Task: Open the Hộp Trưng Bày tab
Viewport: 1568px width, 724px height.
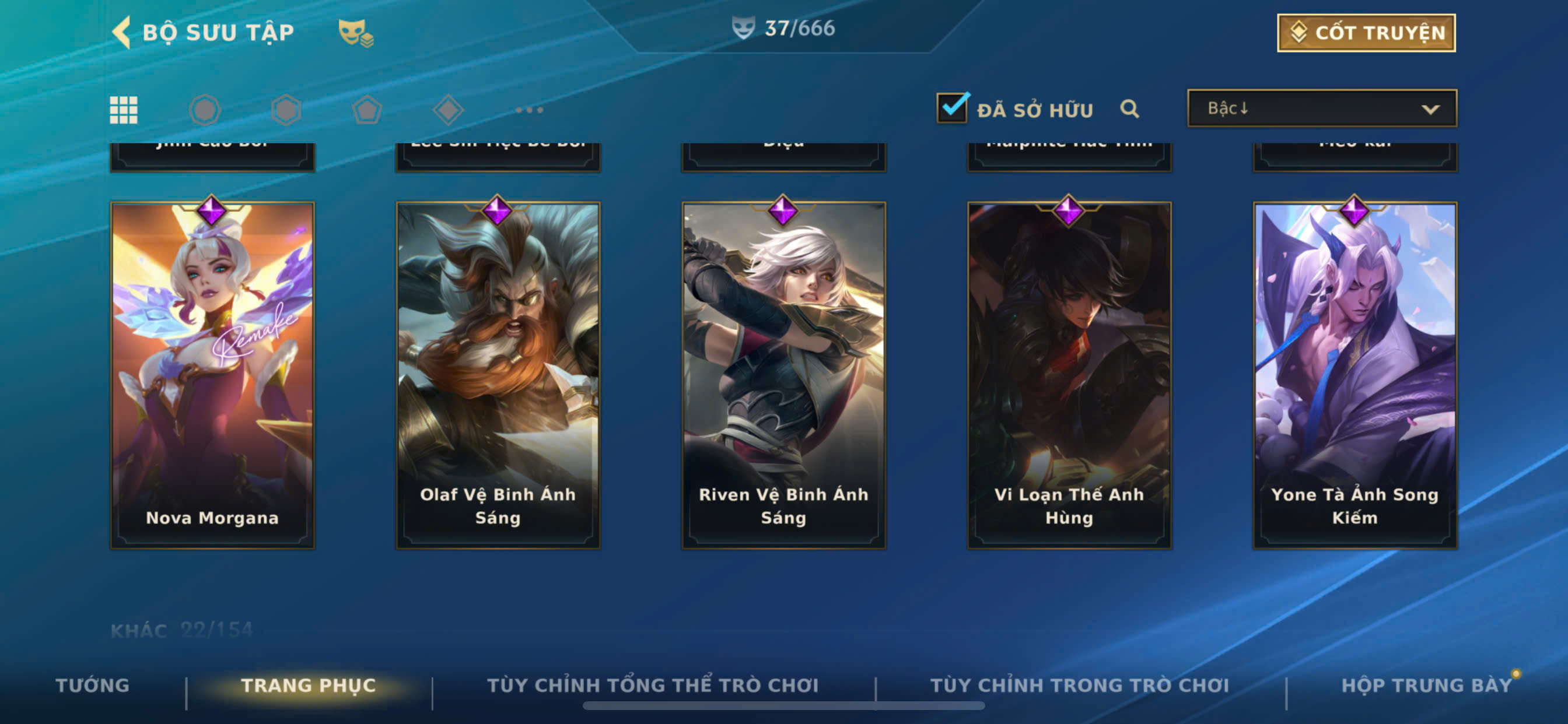Action: (x=1426, y=686)
